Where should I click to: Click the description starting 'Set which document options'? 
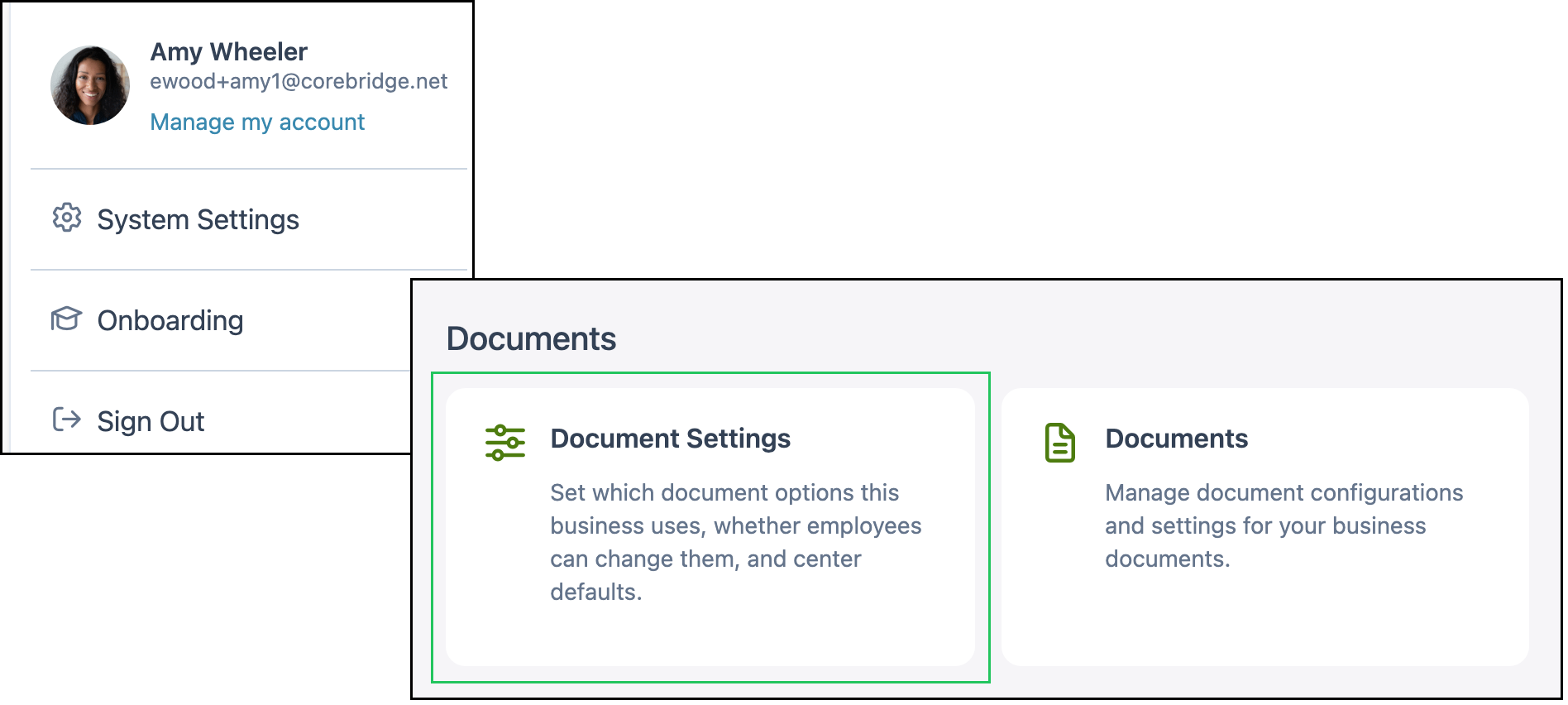click(x=736, y=542)
